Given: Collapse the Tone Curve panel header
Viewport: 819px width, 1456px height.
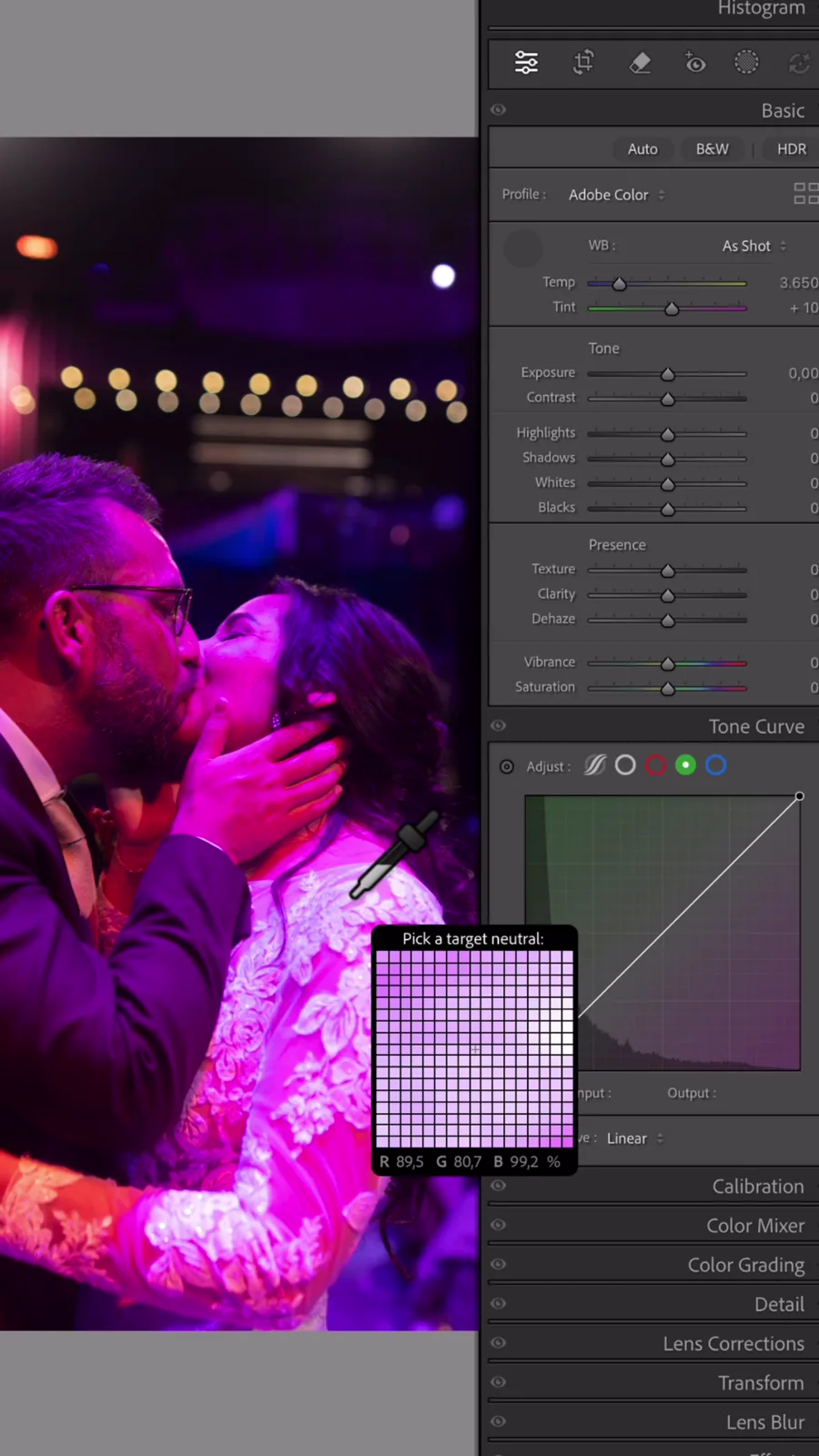Looking at the screenshot, I should click(x=756, y=726).
